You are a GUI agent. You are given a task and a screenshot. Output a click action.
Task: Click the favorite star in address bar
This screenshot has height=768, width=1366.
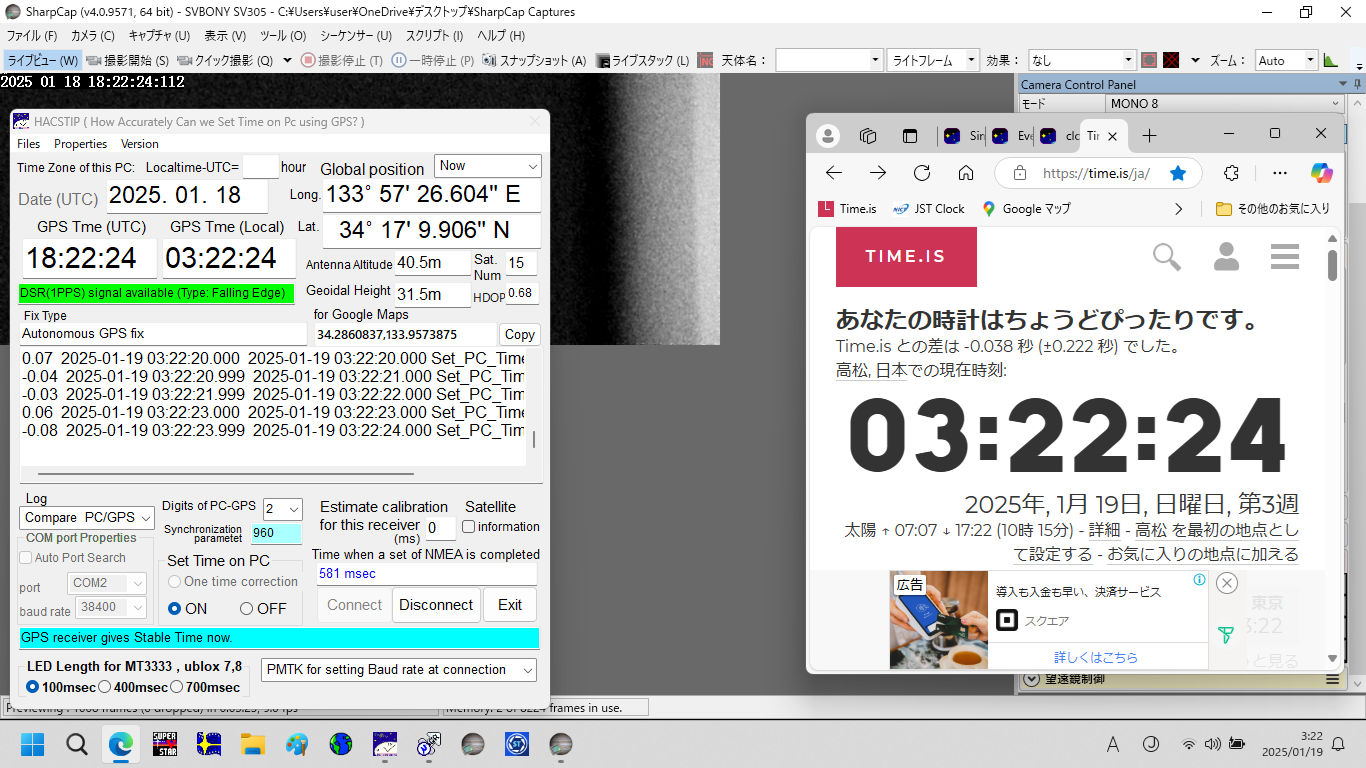click(1178, 173)
